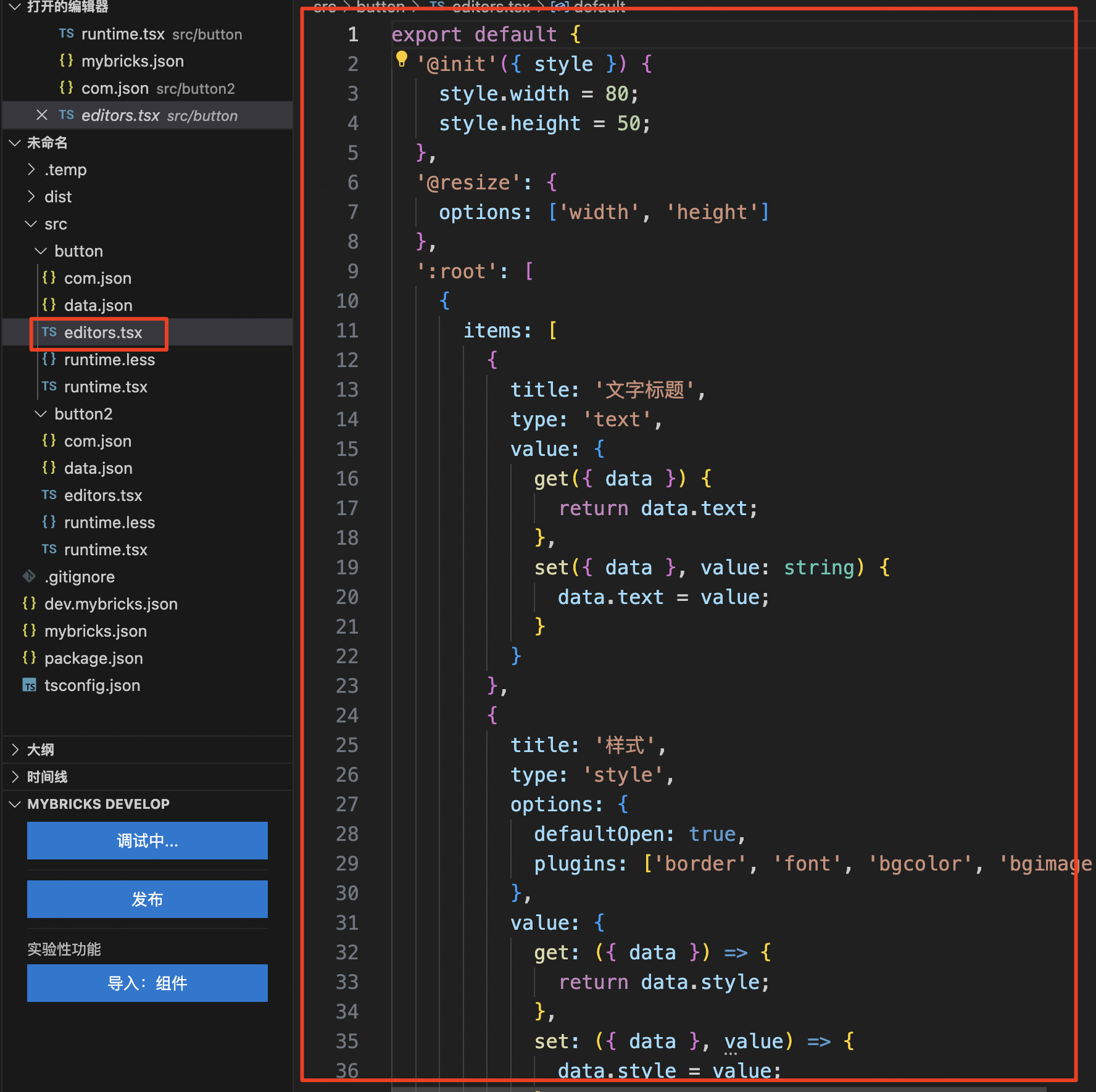Click the 调试中... debug button
The image size is (1096, 1092).
(147, 840)
